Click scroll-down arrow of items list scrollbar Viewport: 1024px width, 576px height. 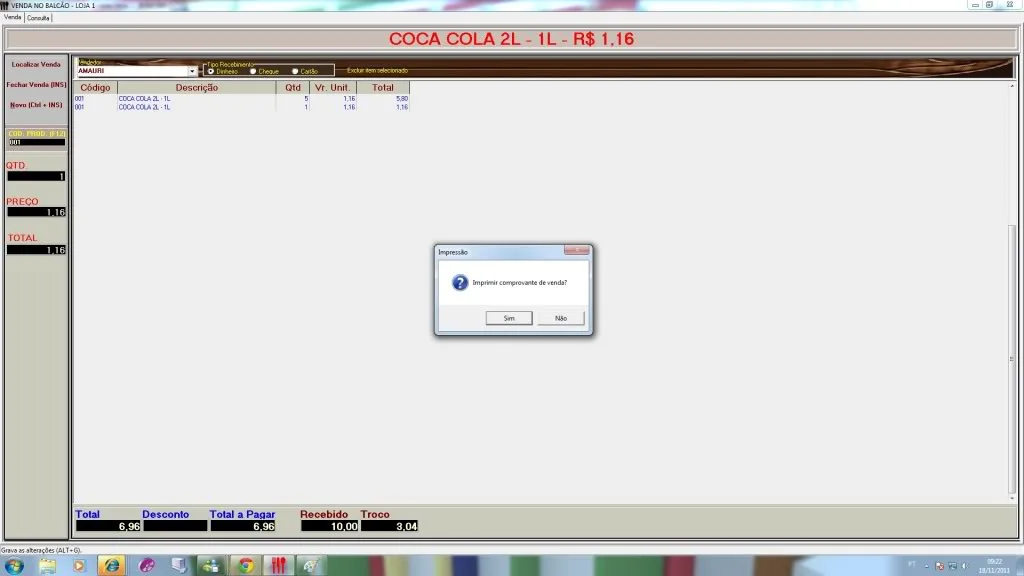click(x=1012, y=498)
